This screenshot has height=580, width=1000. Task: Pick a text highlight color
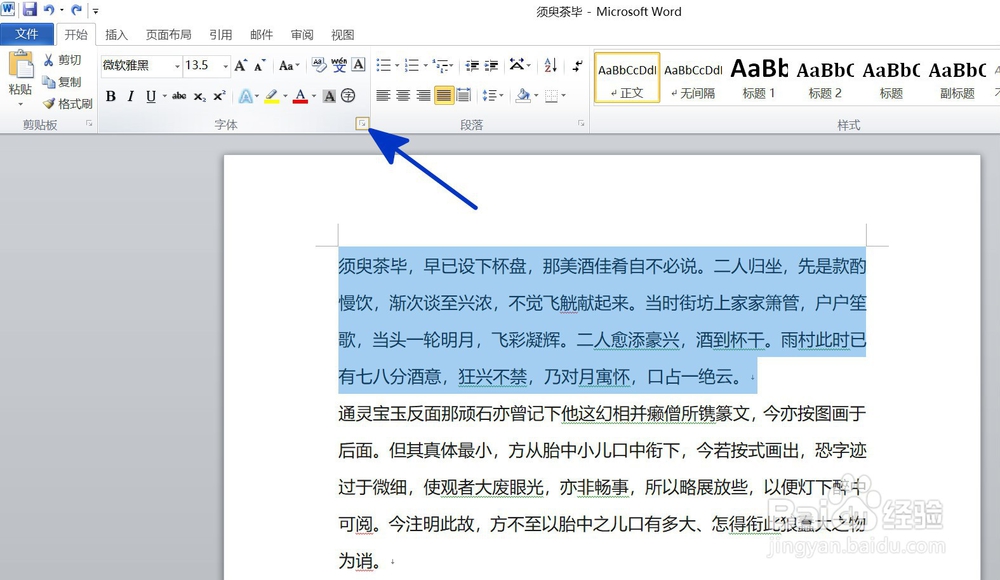[272, 97]
